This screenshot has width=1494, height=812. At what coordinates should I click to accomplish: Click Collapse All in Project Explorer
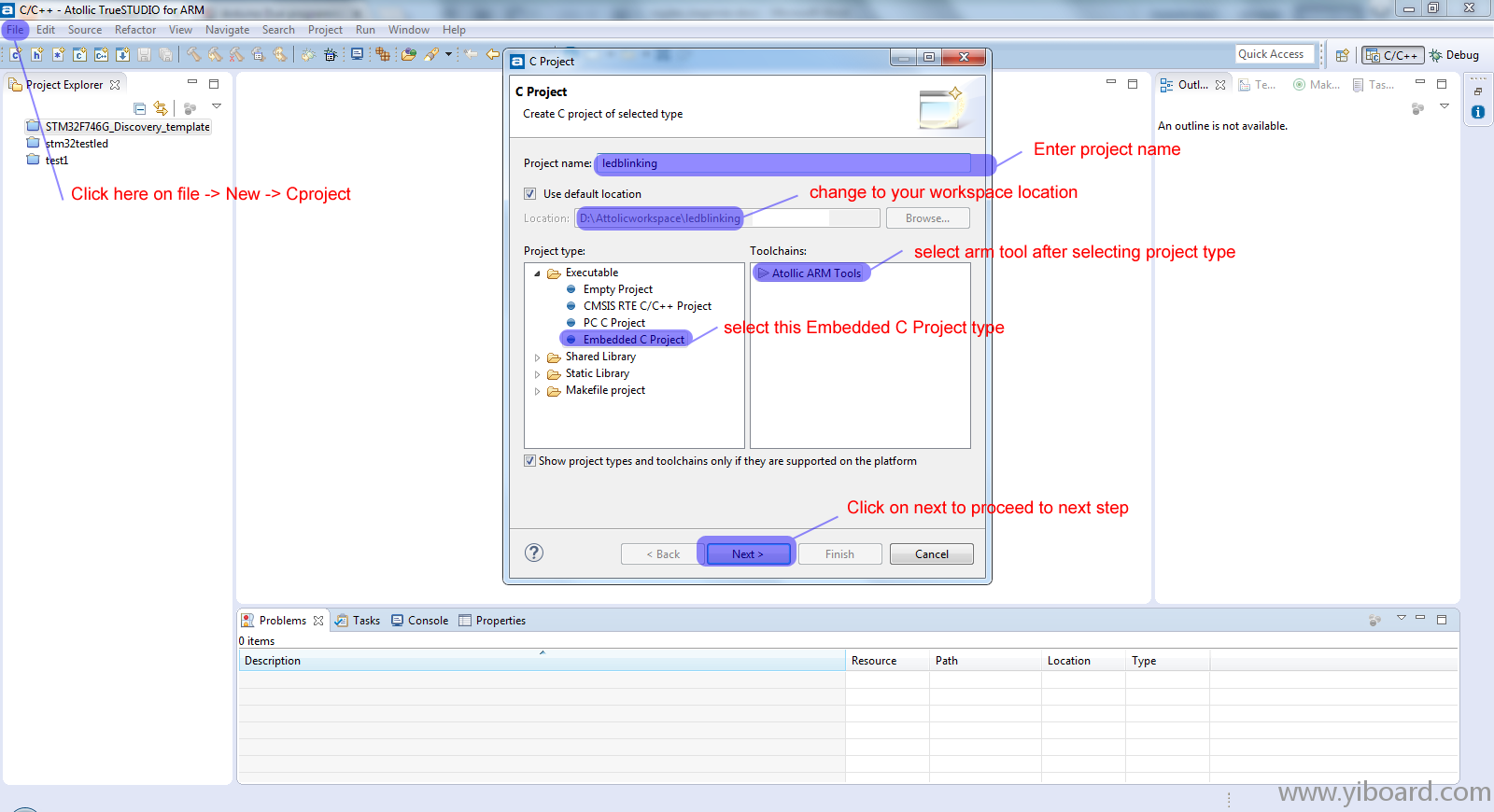pyautogui.click(x=140, y=108)
